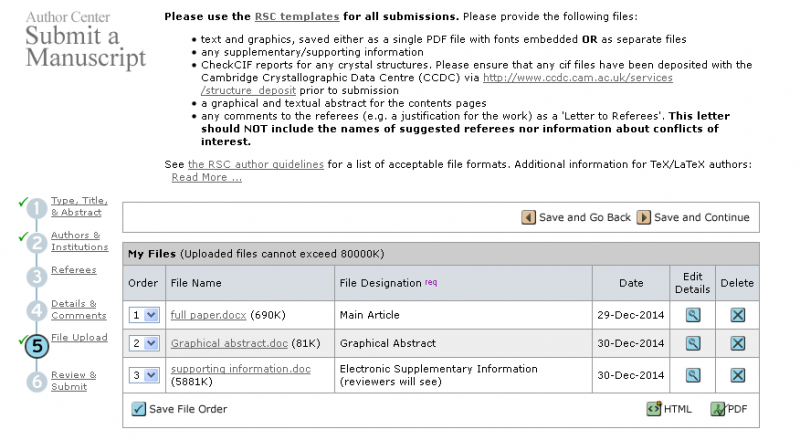Go to Type, Title, & Abstract step
Screen dimensions: 800x440
point(77,206)
